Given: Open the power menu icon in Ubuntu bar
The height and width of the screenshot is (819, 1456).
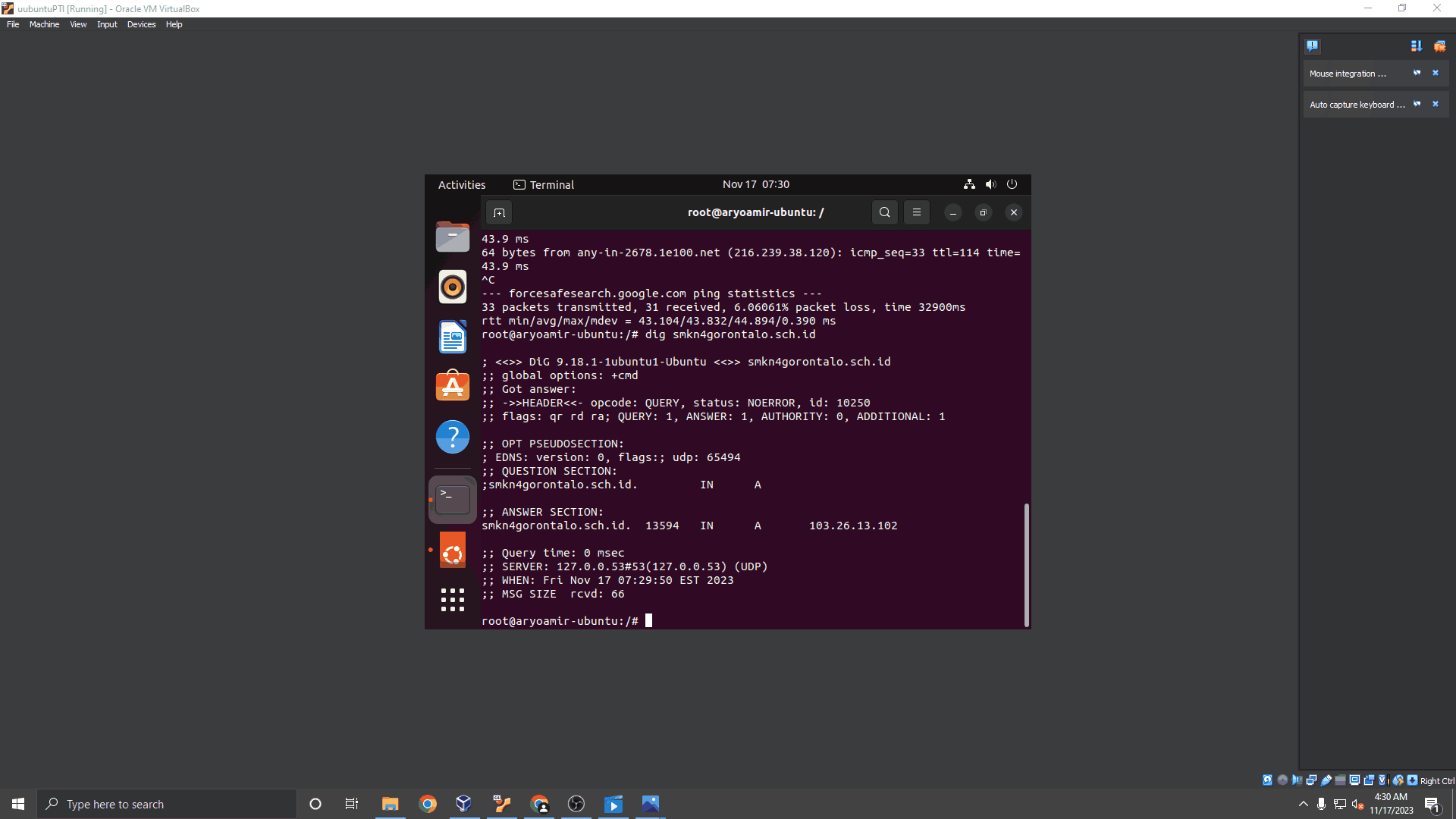Looking at the screenshot, I should point(1012,184).
